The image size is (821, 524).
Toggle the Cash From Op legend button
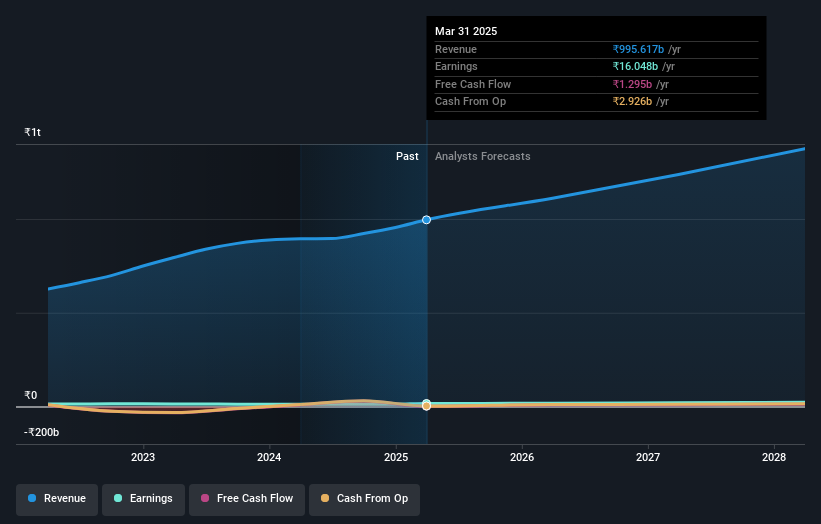tap(364, 499)
